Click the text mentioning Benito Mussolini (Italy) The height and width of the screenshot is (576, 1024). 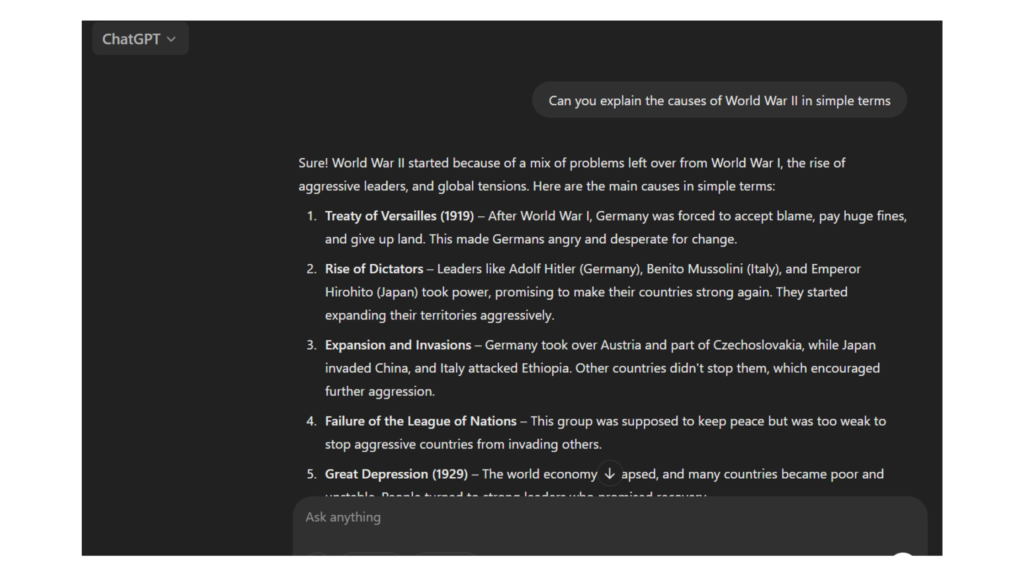tap(713, 269)
